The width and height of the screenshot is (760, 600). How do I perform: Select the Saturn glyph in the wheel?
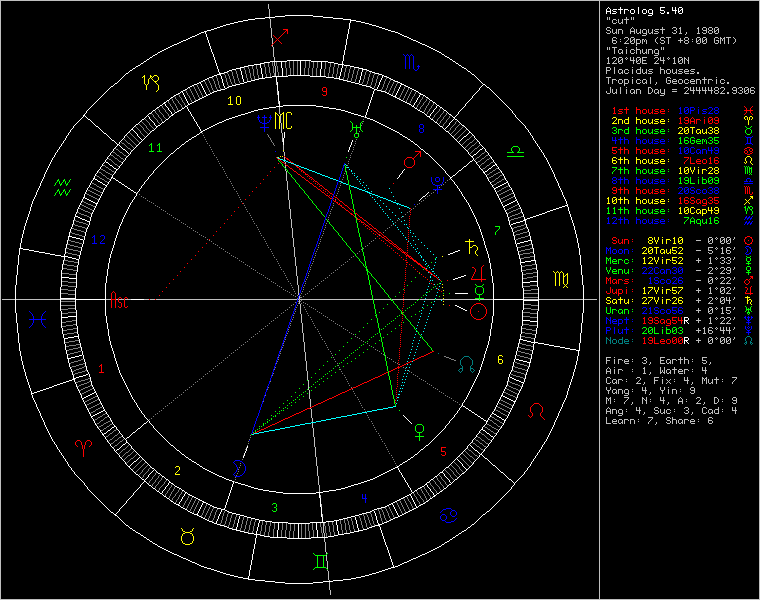tap(472, 247)
